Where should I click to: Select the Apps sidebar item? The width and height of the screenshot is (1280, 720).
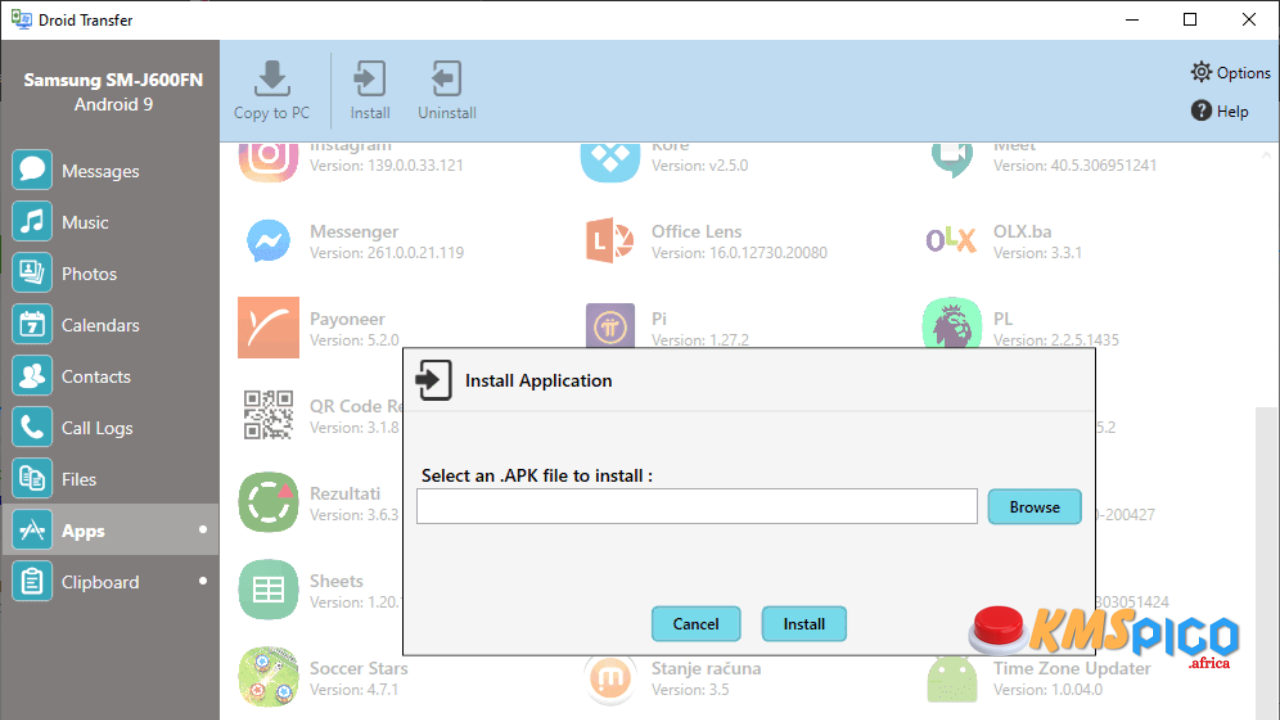pos(110,530)
